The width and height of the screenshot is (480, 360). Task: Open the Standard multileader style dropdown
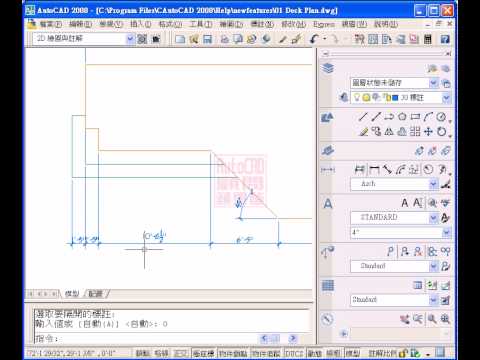433,266
